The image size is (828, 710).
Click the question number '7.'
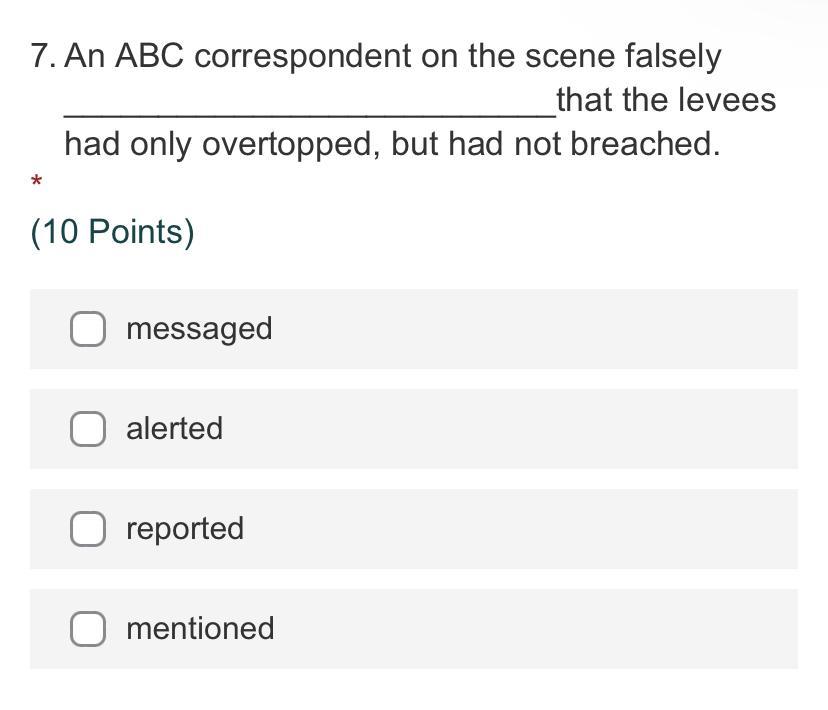pos(44,57)
